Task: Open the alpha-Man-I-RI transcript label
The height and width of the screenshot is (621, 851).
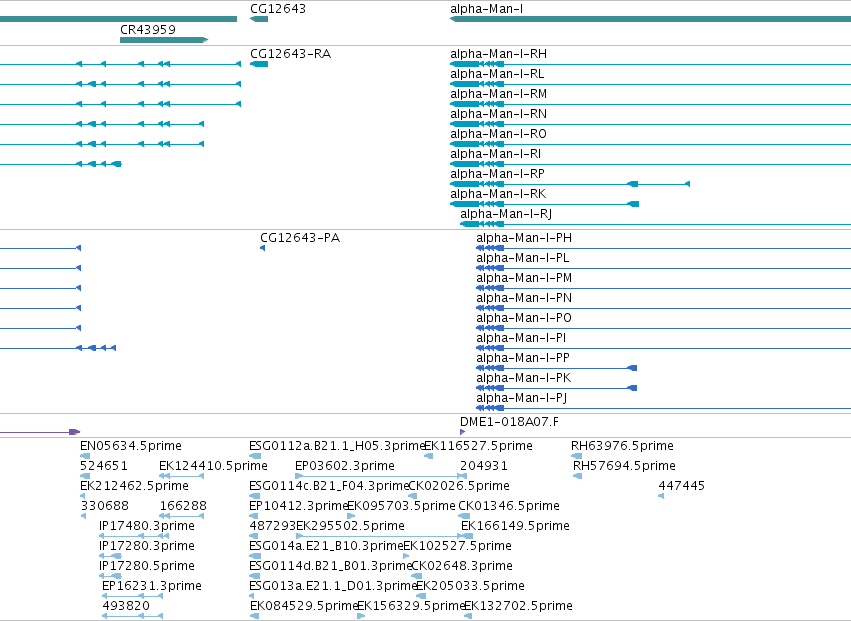Action: click(496, 154)
